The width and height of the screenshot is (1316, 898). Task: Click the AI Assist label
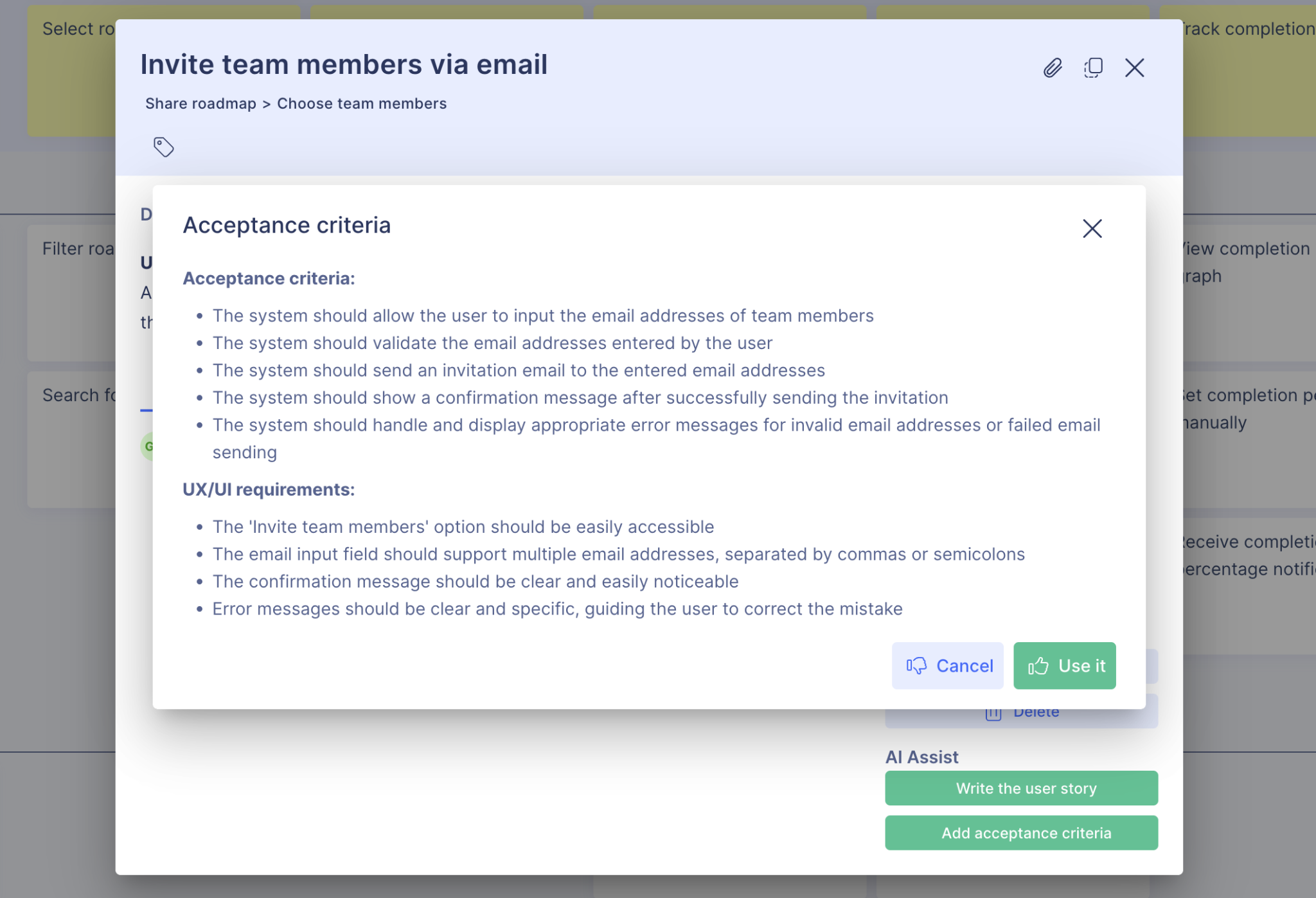pyautogui.click(x=921, y=757)
